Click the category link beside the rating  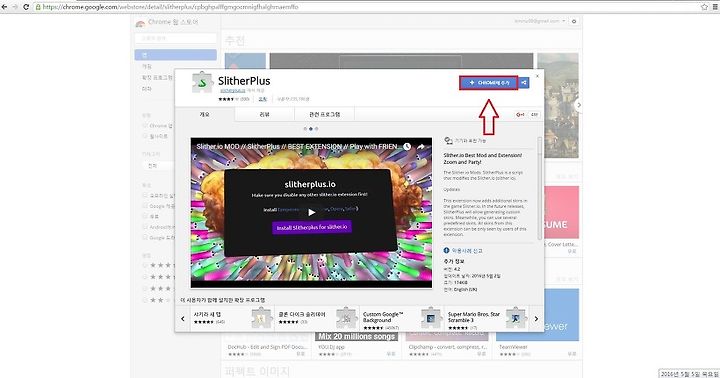pyautogui.click(x=263, y=99)
